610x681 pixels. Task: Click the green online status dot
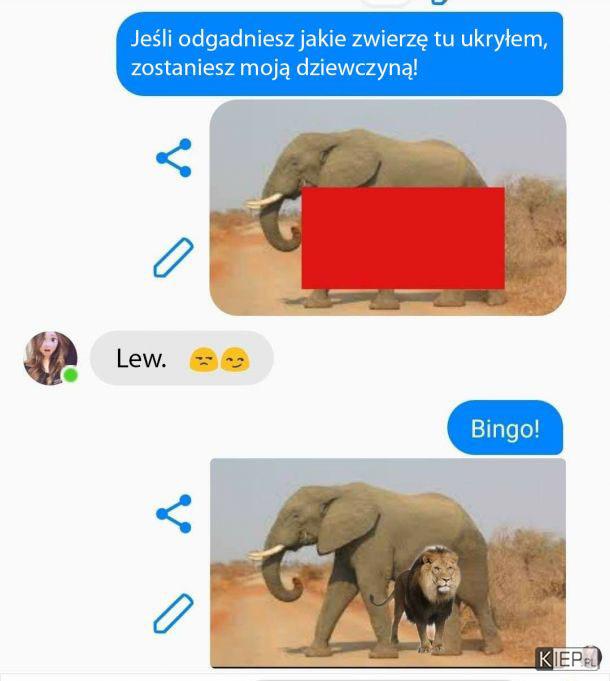pyautogui.click(x=70, y=374)
